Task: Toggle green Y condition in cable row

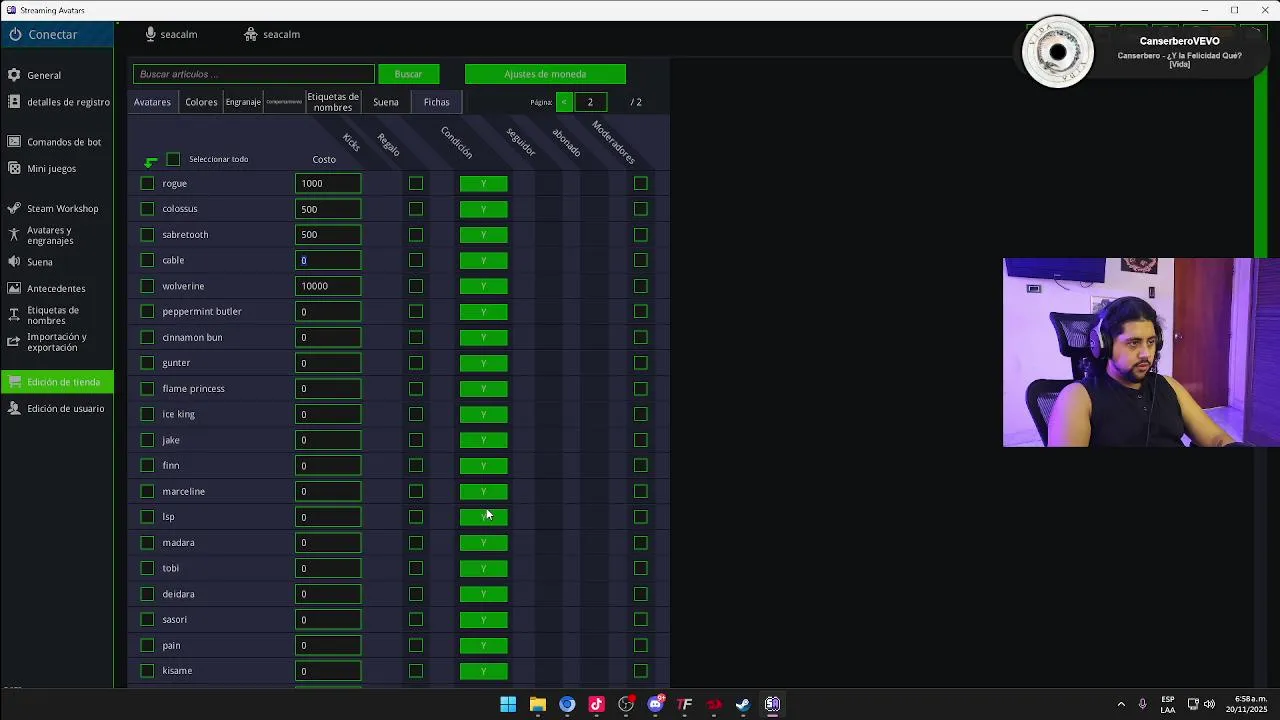Action: coord(483,260)
